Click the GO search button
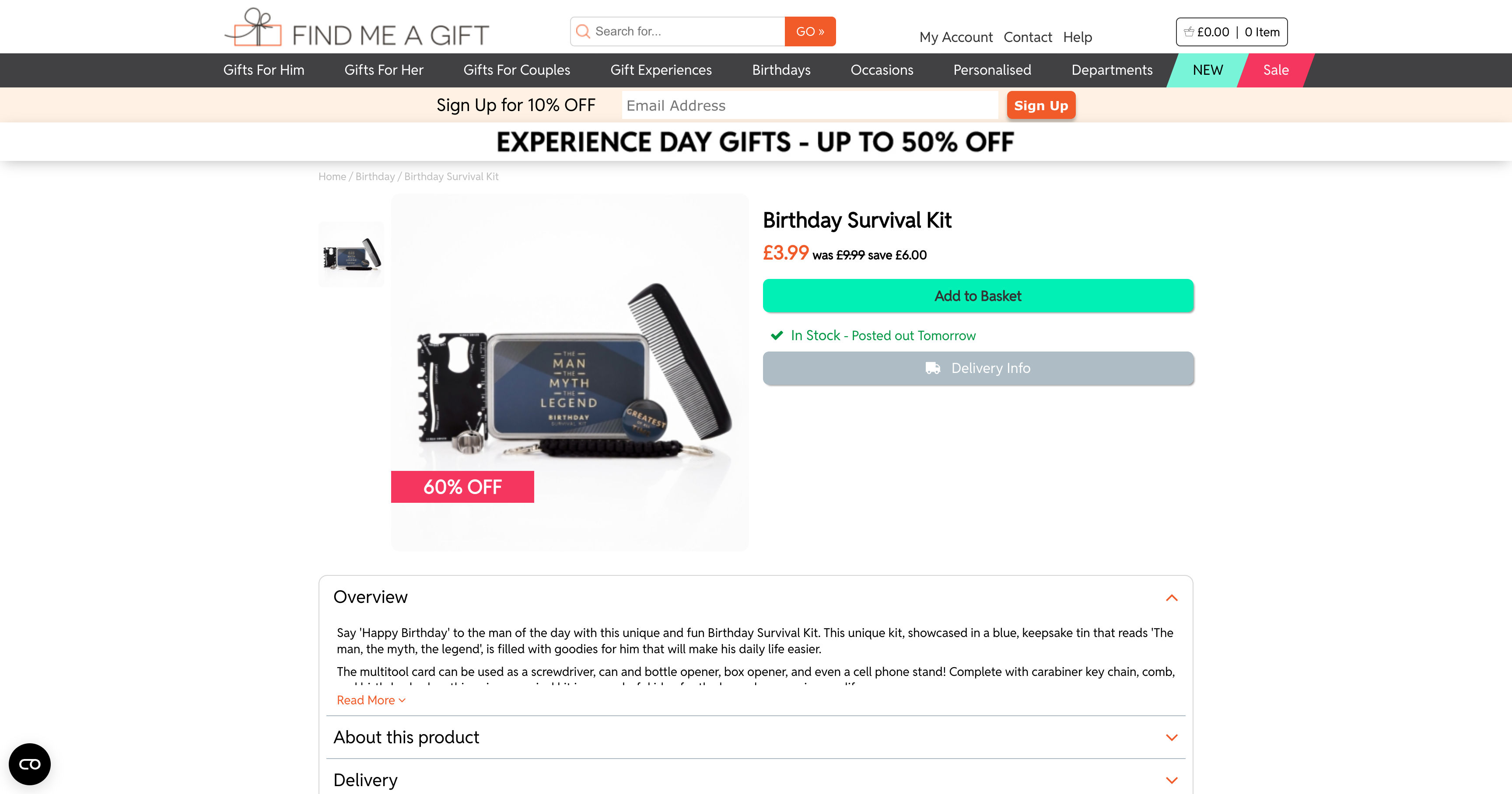 tap(810, 31)
